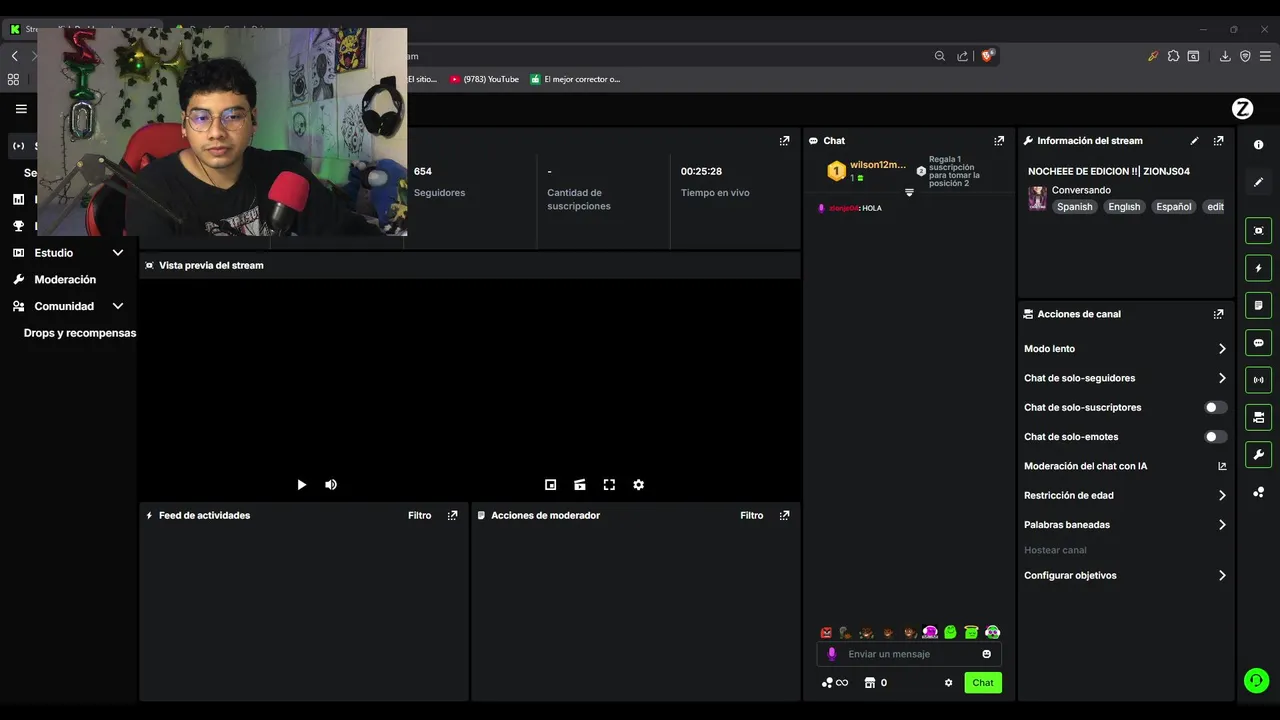Open the hamburger menu in Kick dashboard
1280x720 pixels.
point(21,109)
